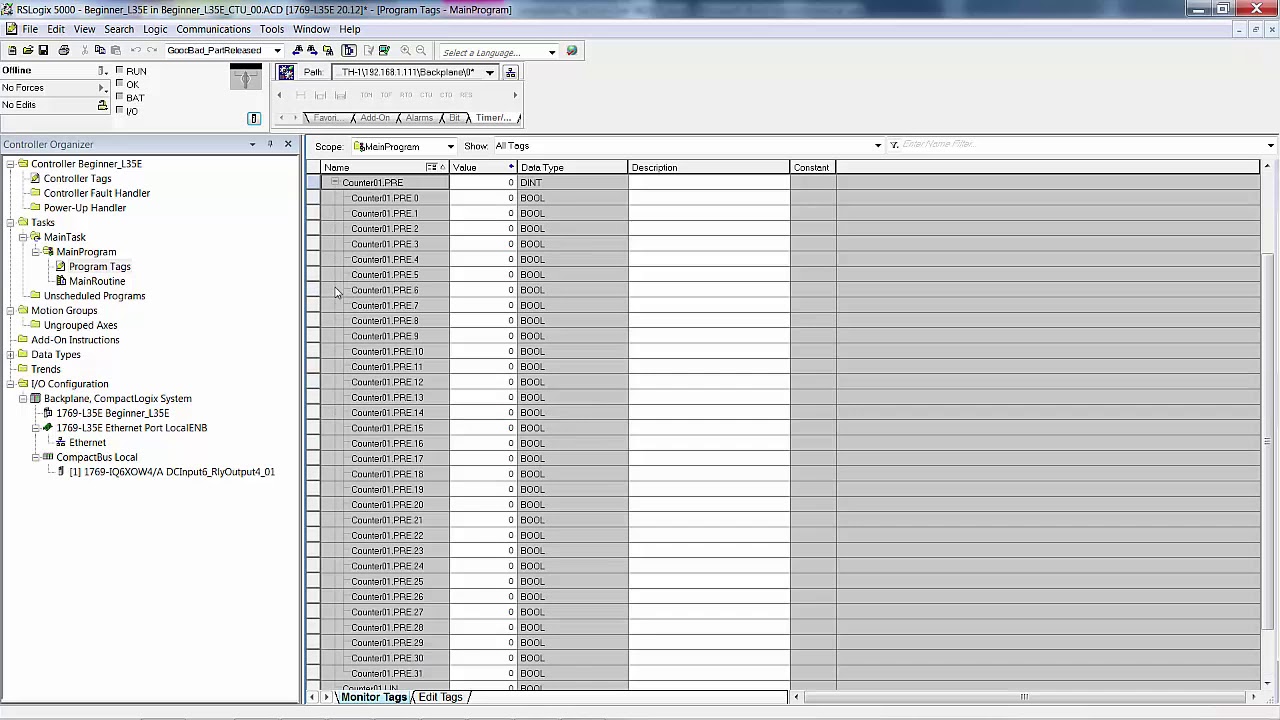The width and height of the screenshot is (1280, 720).
Task: Click the Zoom Out magnifier icon
Action: pos(421,51)
